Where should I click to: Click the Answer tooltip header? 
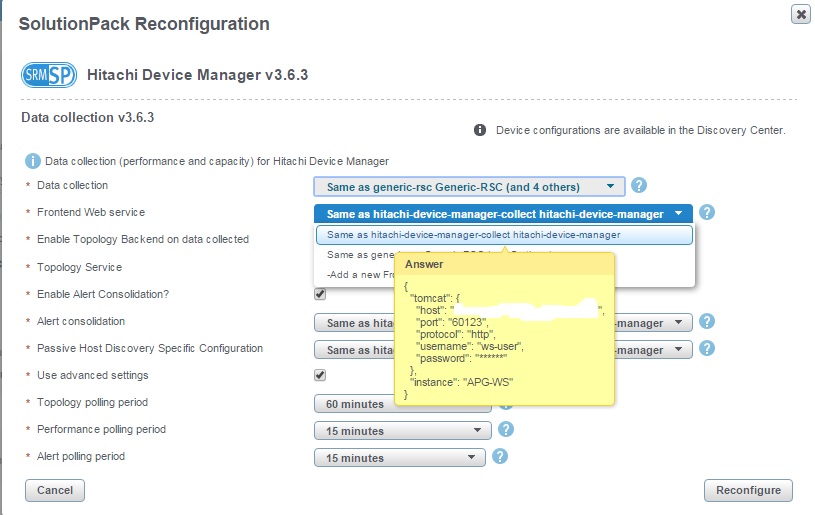coord(504,264)
